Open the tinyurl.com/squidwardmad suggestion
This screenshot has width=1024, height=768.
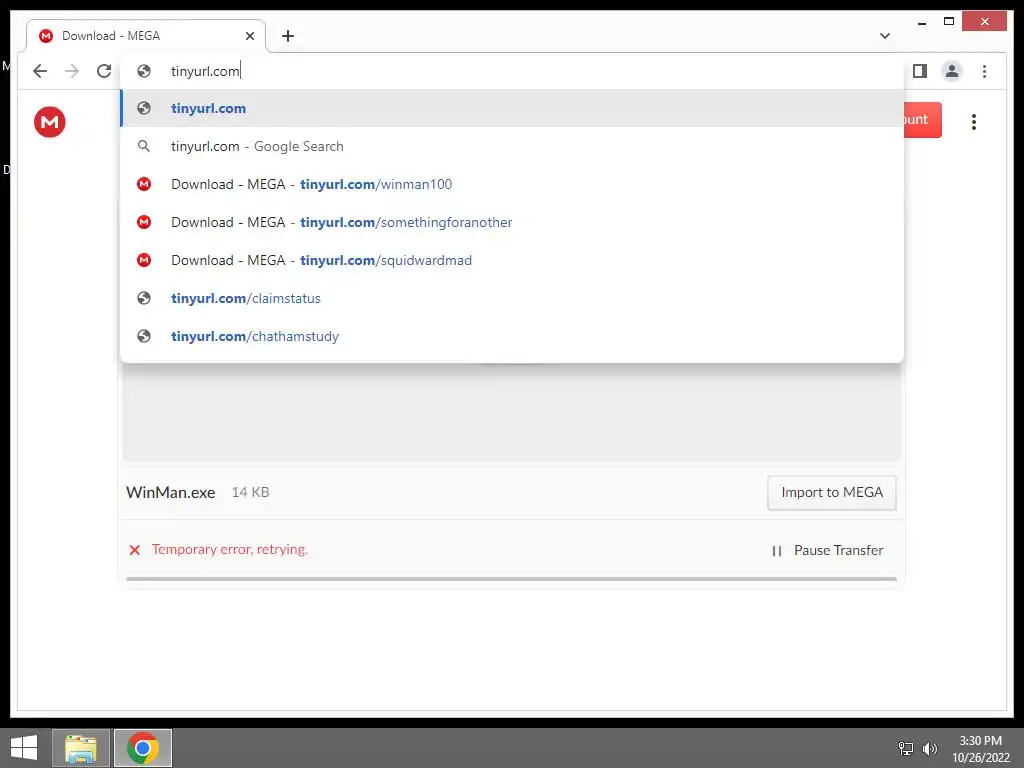tap(512, 260)
